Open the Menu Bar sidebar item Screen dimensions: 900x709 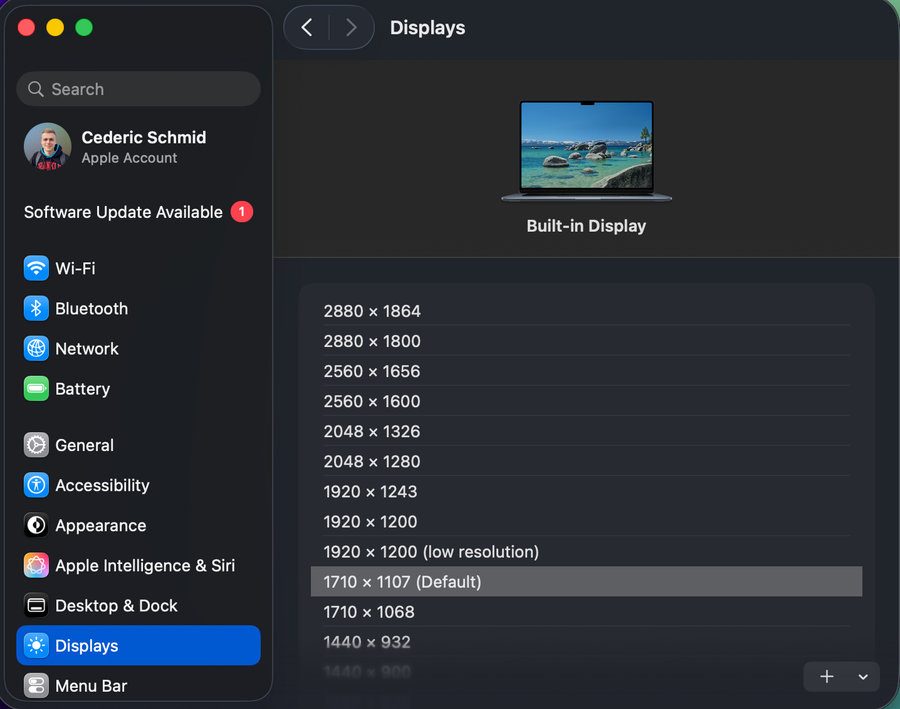pos(138,685)
